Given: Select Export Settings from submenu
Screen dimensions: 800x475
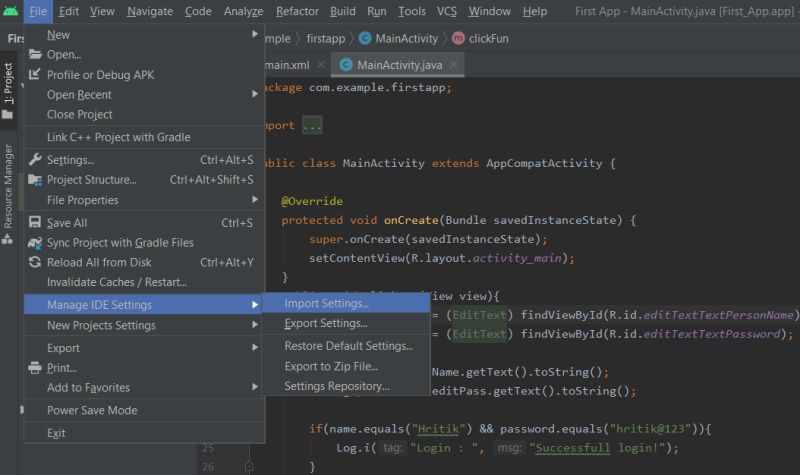Looking at the screenshot, I should (346, 323).
